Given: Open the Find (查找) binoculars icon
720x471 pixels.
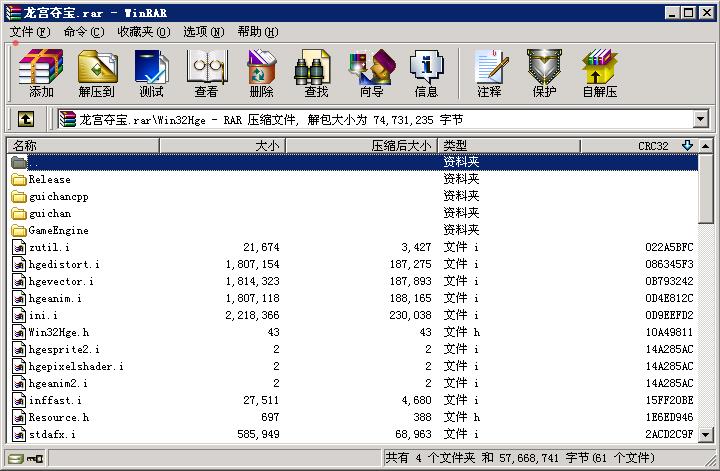Looking at the screenshot, I should coord(316,74).
